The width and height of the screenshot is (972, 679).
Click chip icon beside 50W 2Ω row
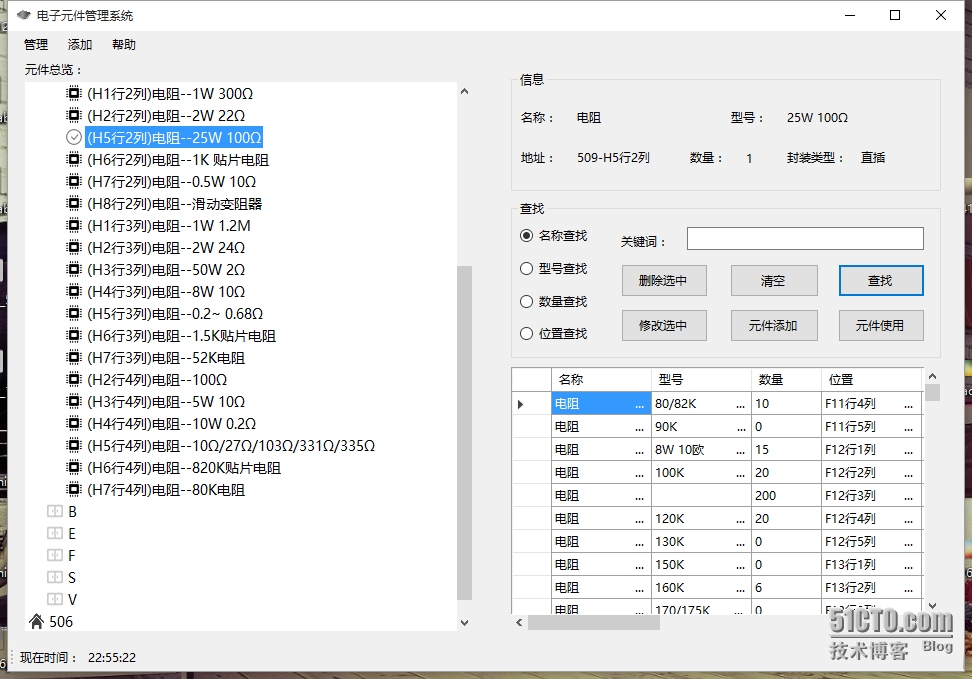tap(74, 269)
